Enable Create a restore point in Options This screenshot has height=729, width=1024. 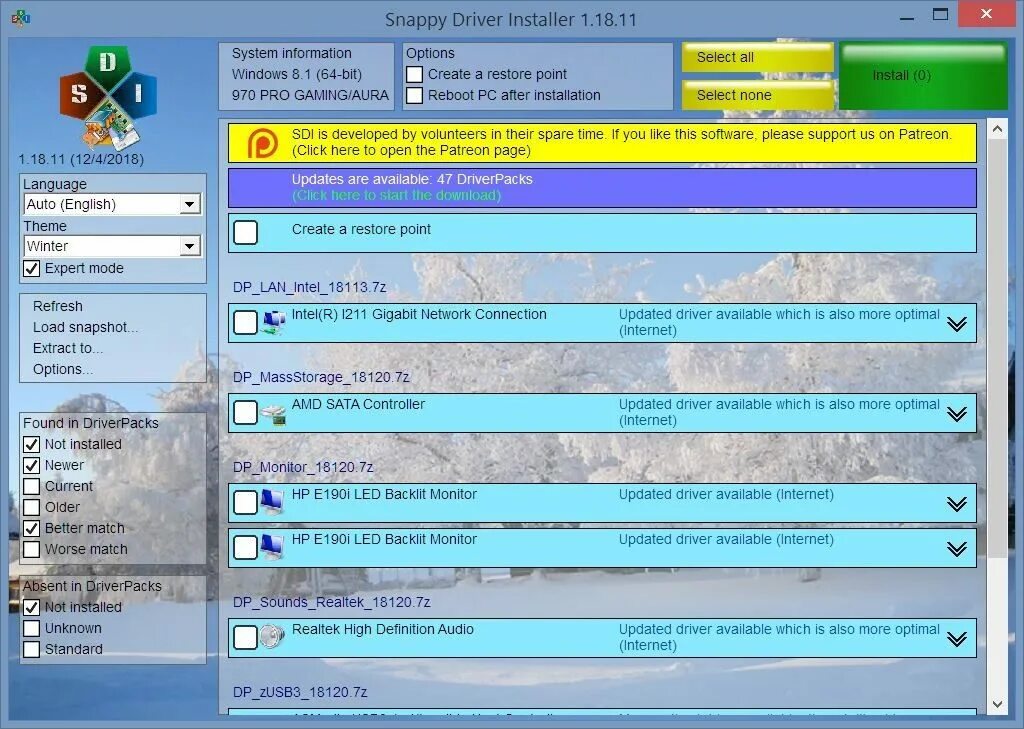pos(415,74)
